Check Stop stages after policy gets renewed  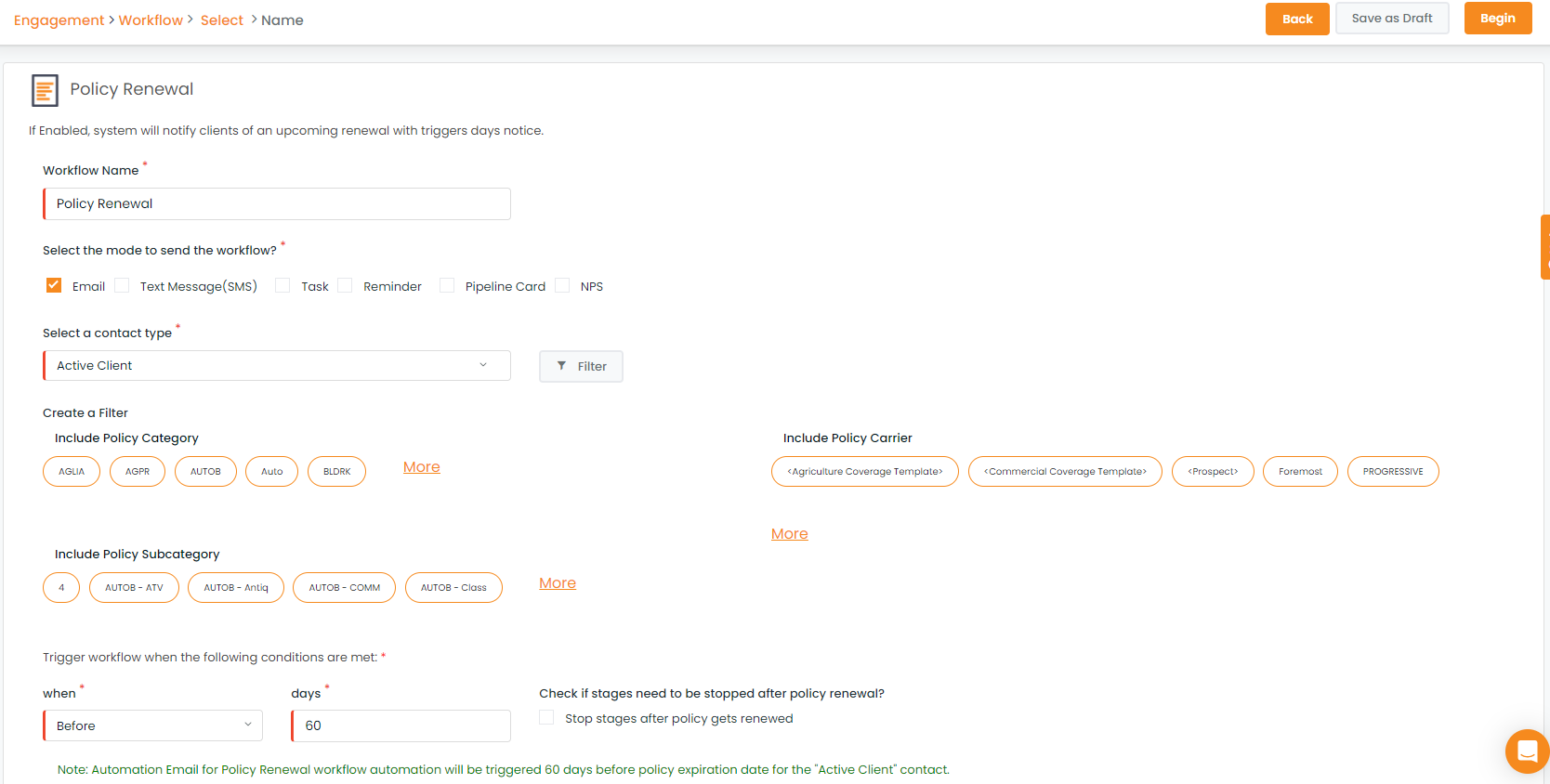tap(546, 717)
